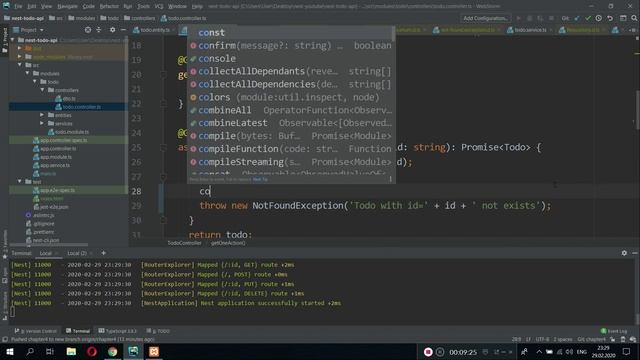Click the completion popup scrollbar

coord(393,34)
